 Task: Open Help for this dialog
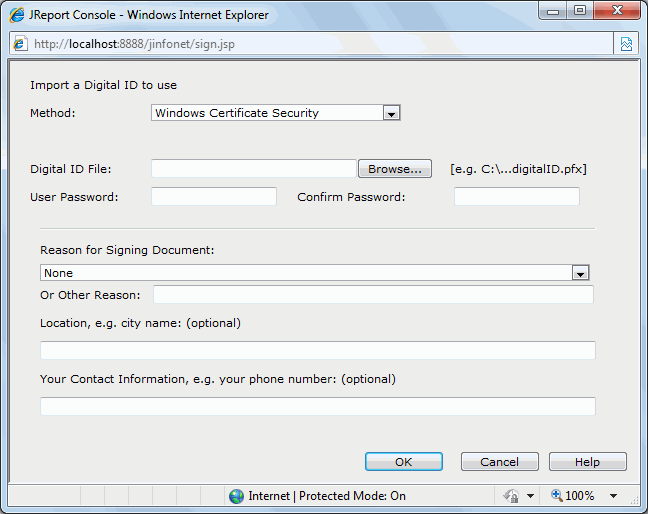pos(588,462)
